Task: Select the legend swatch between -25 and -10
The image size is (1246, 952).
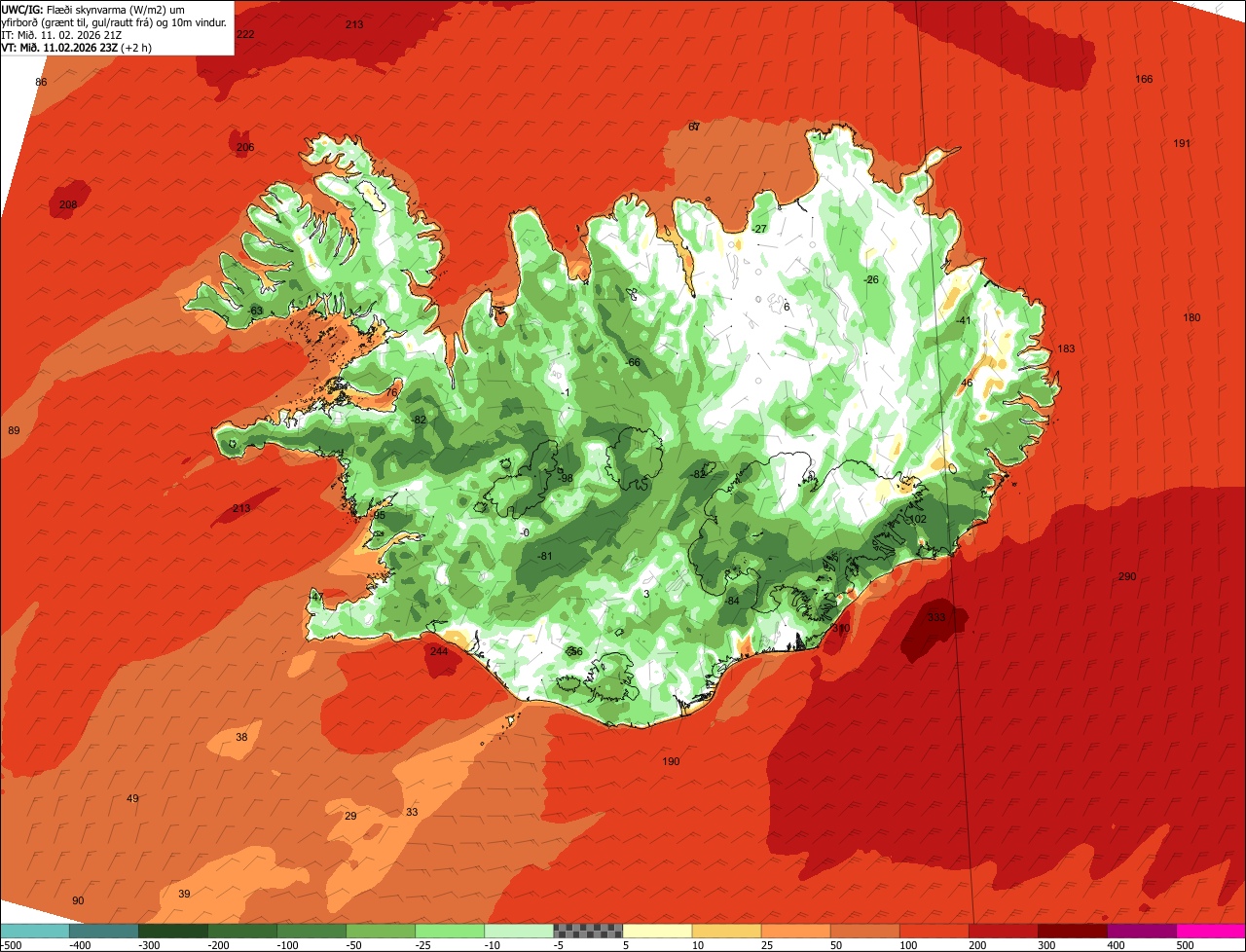Action: 450,931
